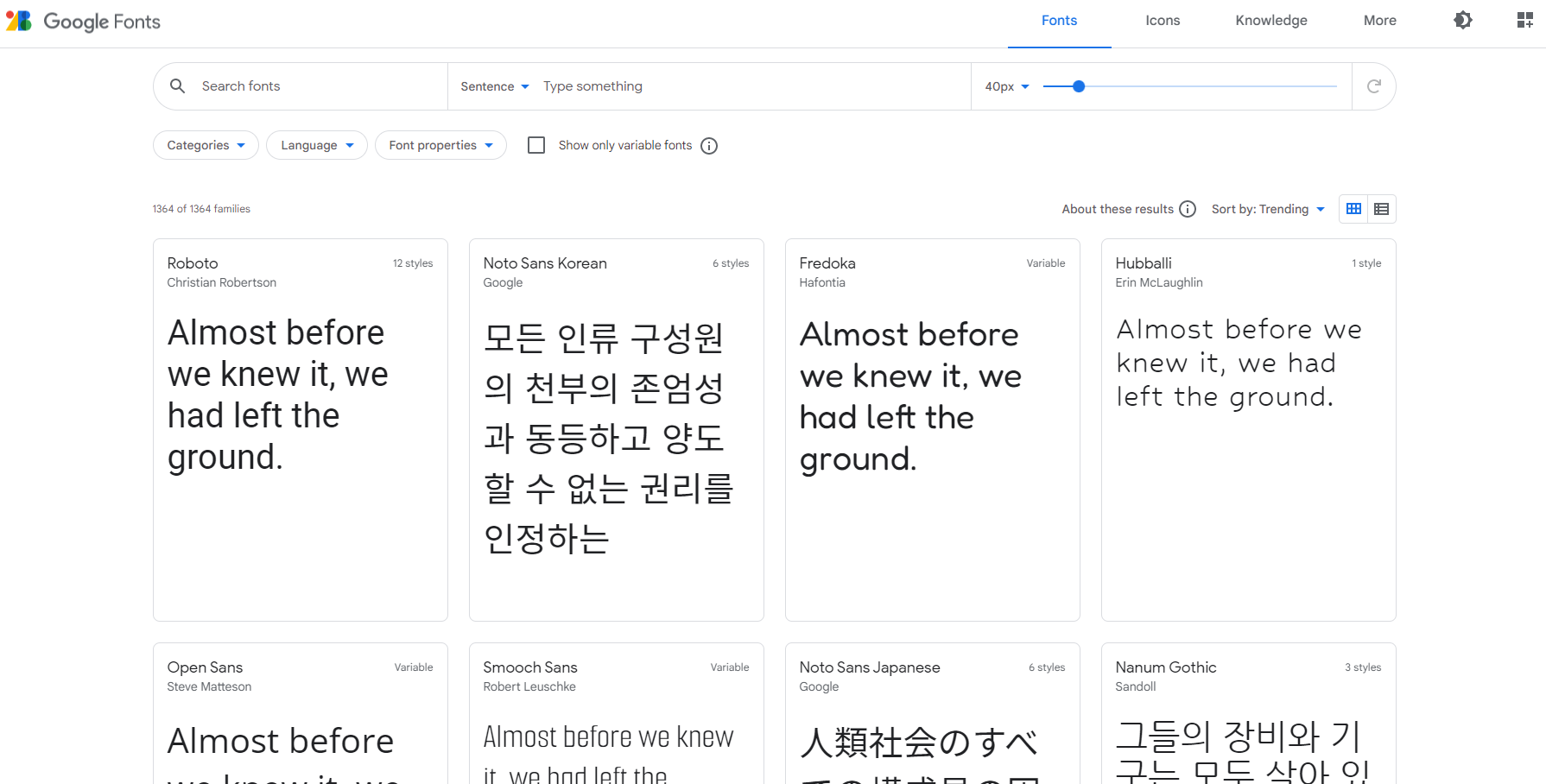
Task: Open info icon next to About these results
Action: click(x=1188, y=209)
